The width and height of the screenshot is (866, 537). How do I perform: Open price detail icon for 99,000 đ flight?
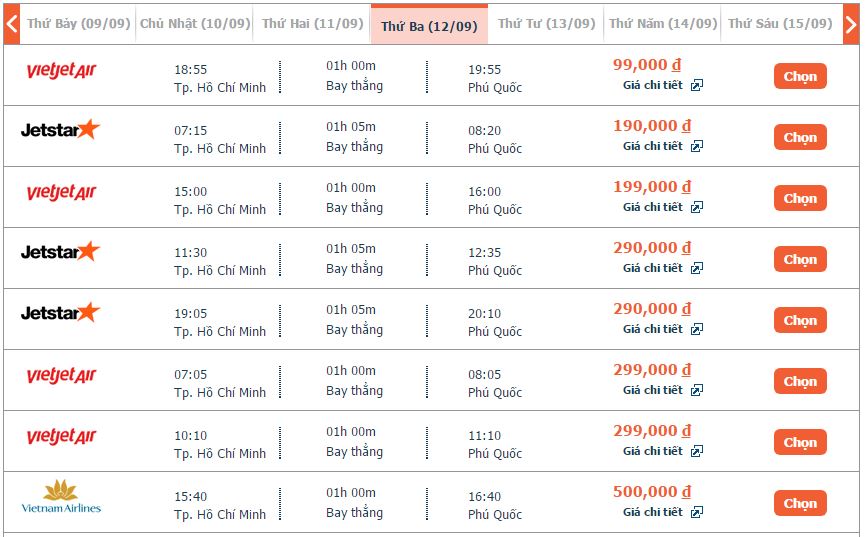tap(696, 86)
